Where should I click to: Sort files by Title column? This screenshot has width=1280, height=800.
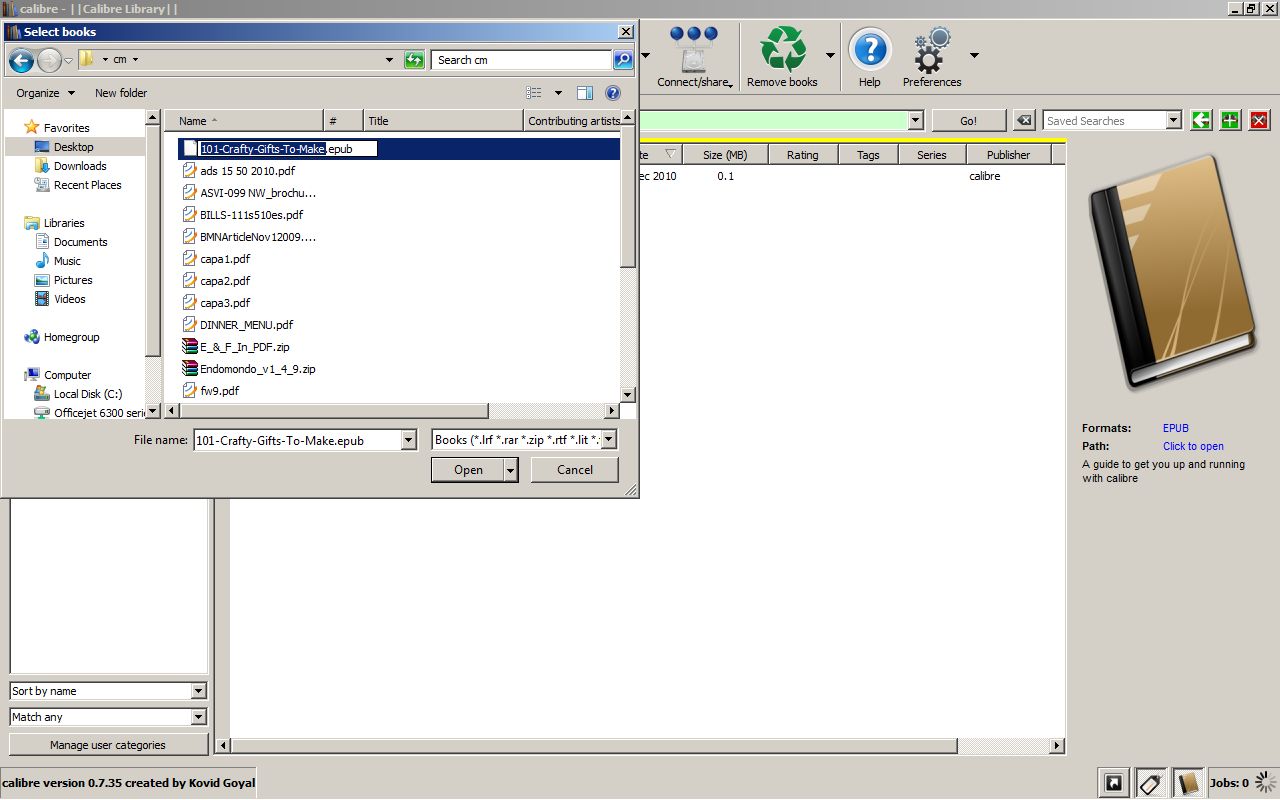click(443, 121)
